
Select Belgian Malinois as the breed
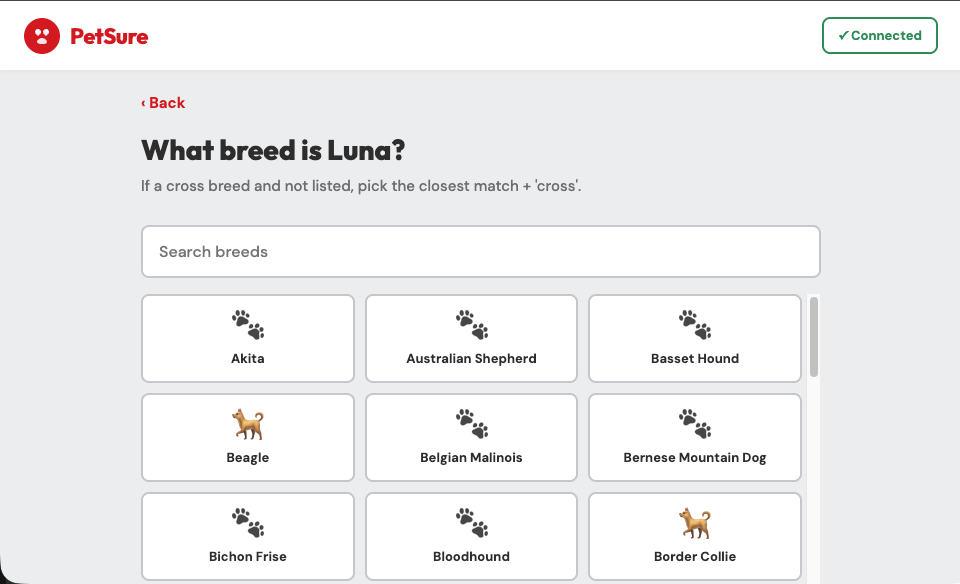[471, 437]
